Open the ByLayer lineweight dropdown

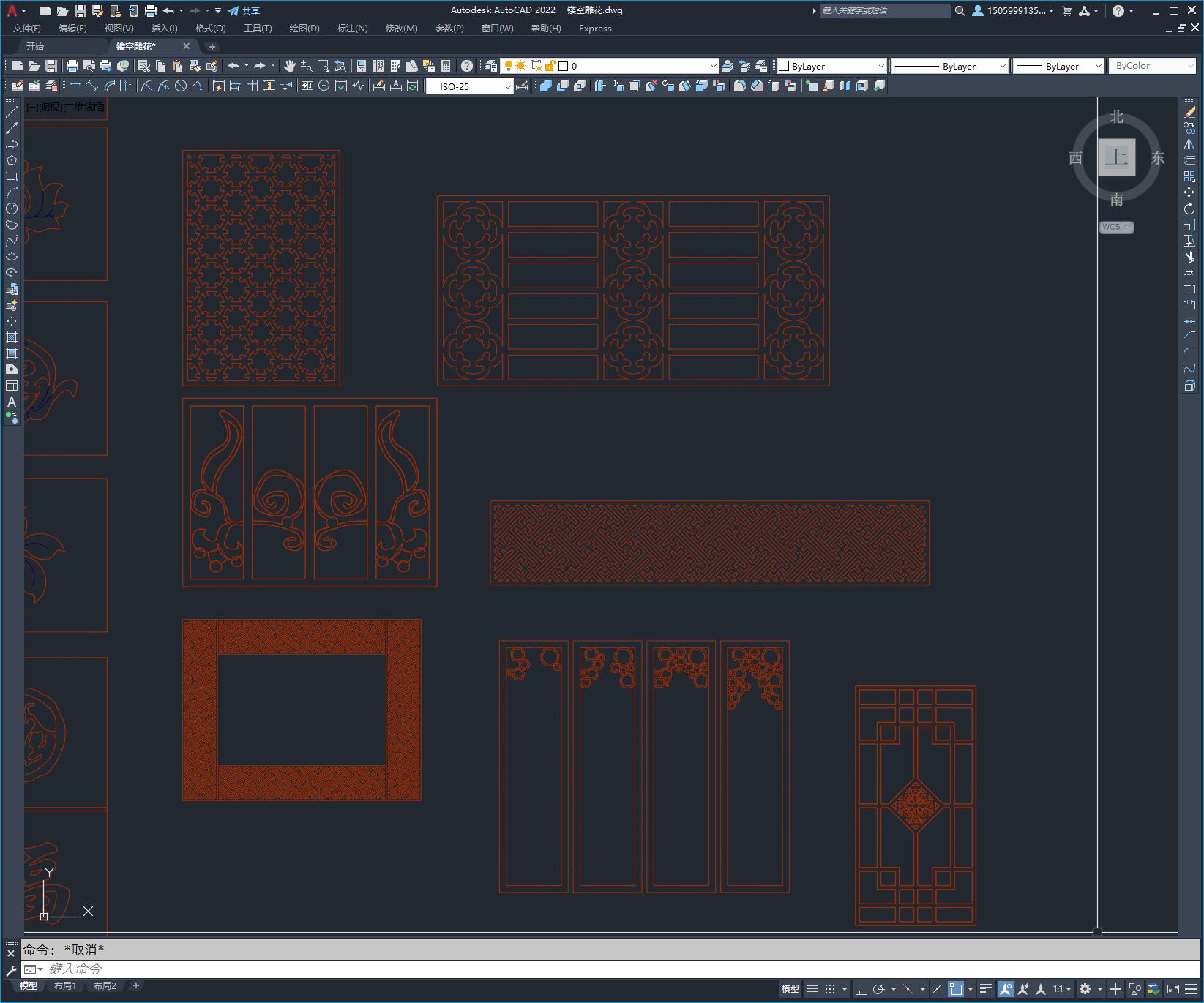click(1058, 66)
